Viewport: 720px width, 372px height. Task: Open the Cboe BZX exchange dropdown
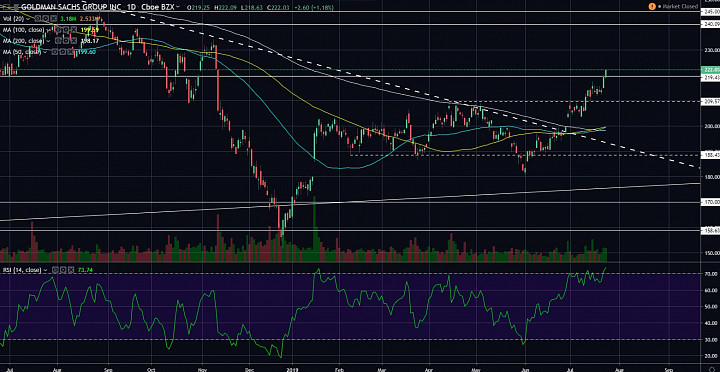coord(161,7)
